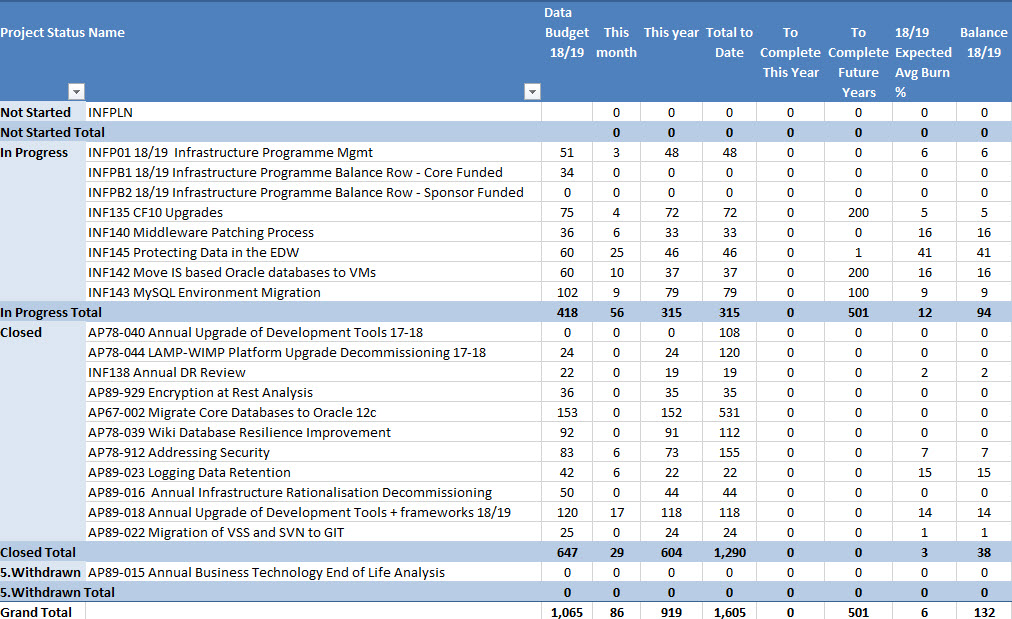Click the In Progress Total row label
The image size is (1012, 619).
coord(51,312)
